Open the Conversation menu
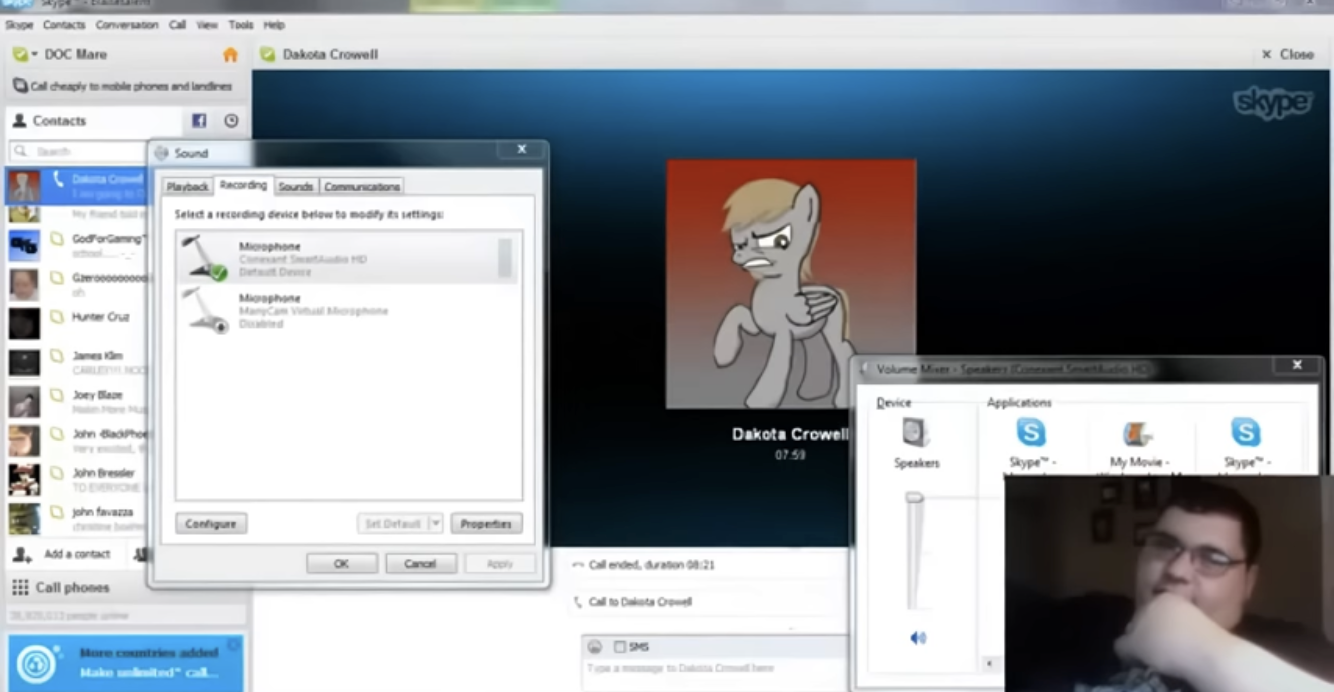The image size is (1334, 692). (127, 25)
